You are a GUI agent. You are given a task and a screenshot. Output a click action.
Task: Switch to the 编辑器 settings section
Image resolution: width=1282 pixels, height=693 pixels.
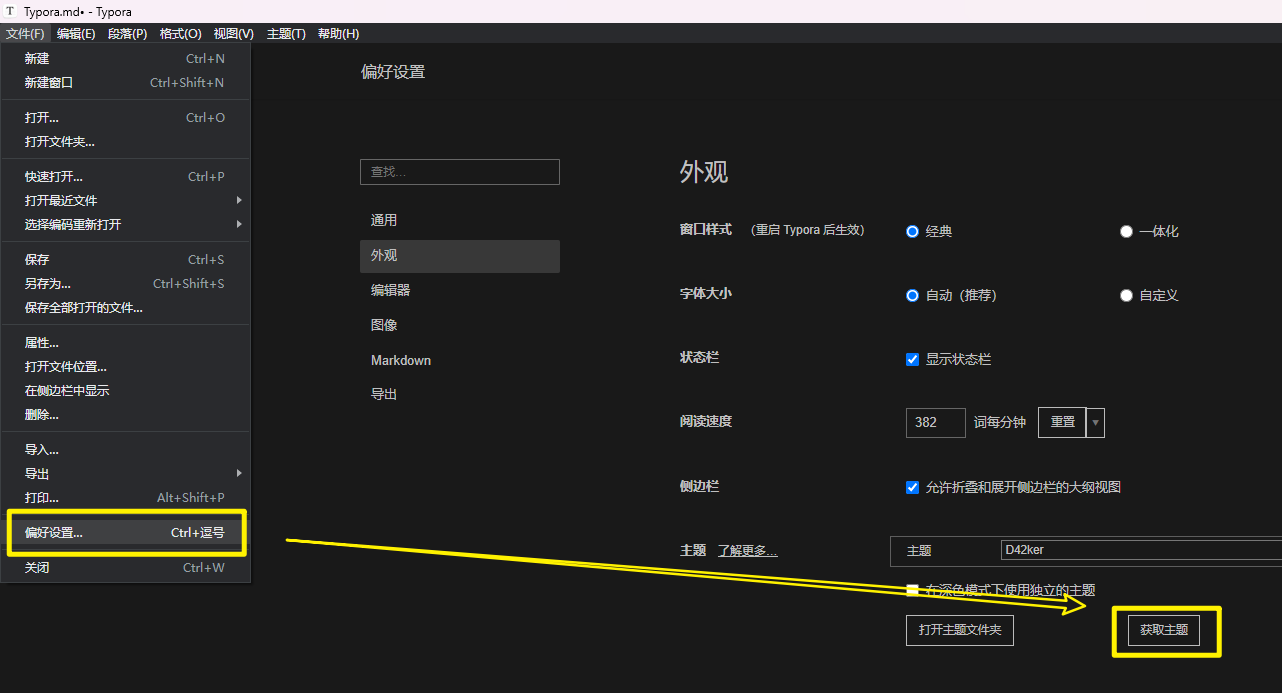390,290
